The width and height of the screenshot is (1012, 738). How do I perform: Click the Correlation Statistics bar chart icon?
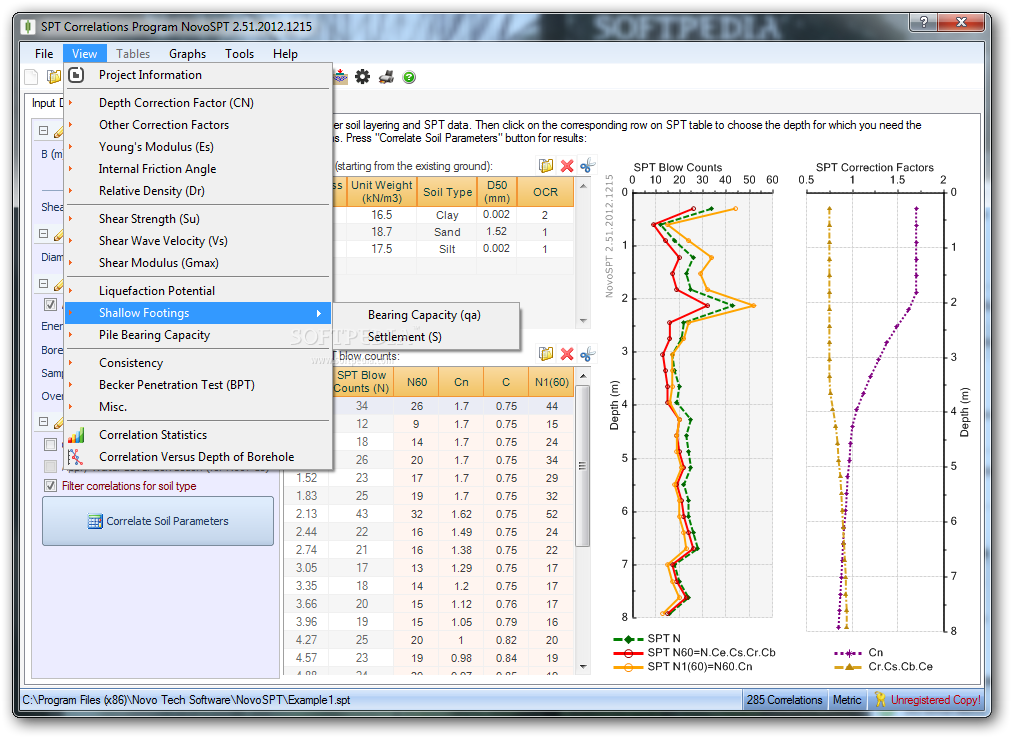(x=76, y=435)
